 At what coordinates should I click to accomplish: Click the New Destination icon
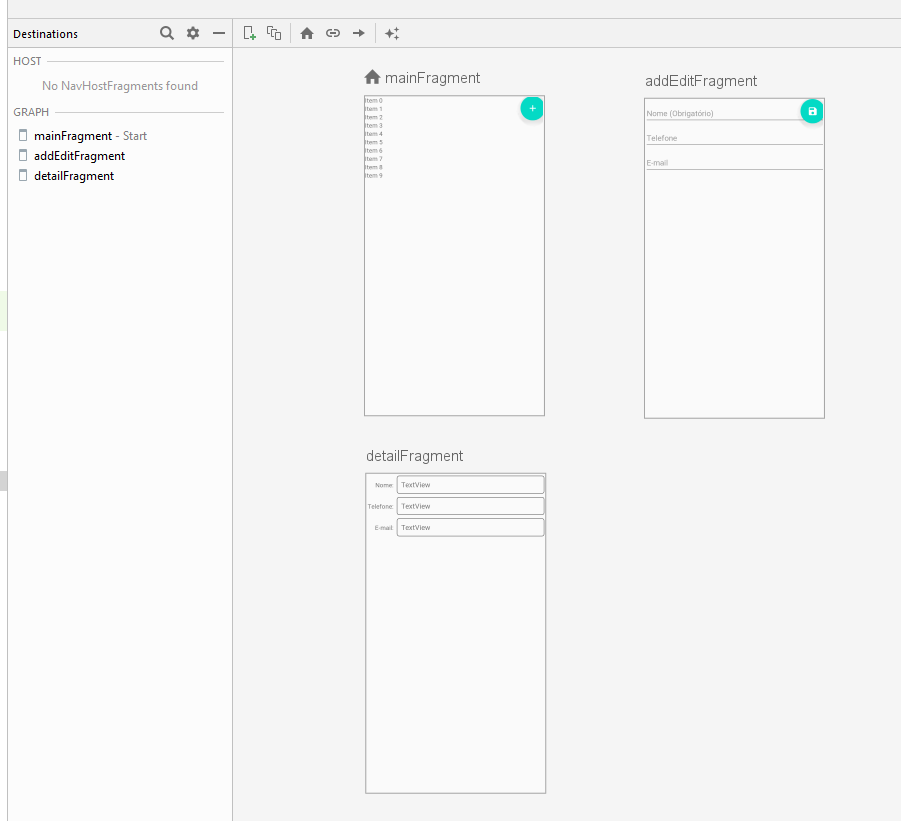pyautogui.click(x=250, y=33)
